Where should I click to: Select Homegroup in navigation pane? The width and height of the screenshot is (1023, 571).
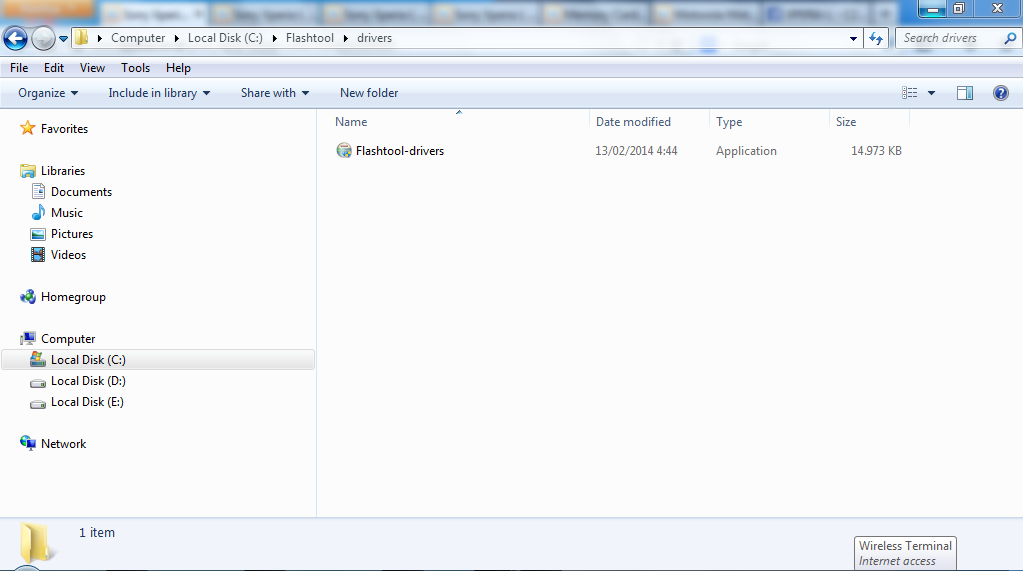click(73, 296)
